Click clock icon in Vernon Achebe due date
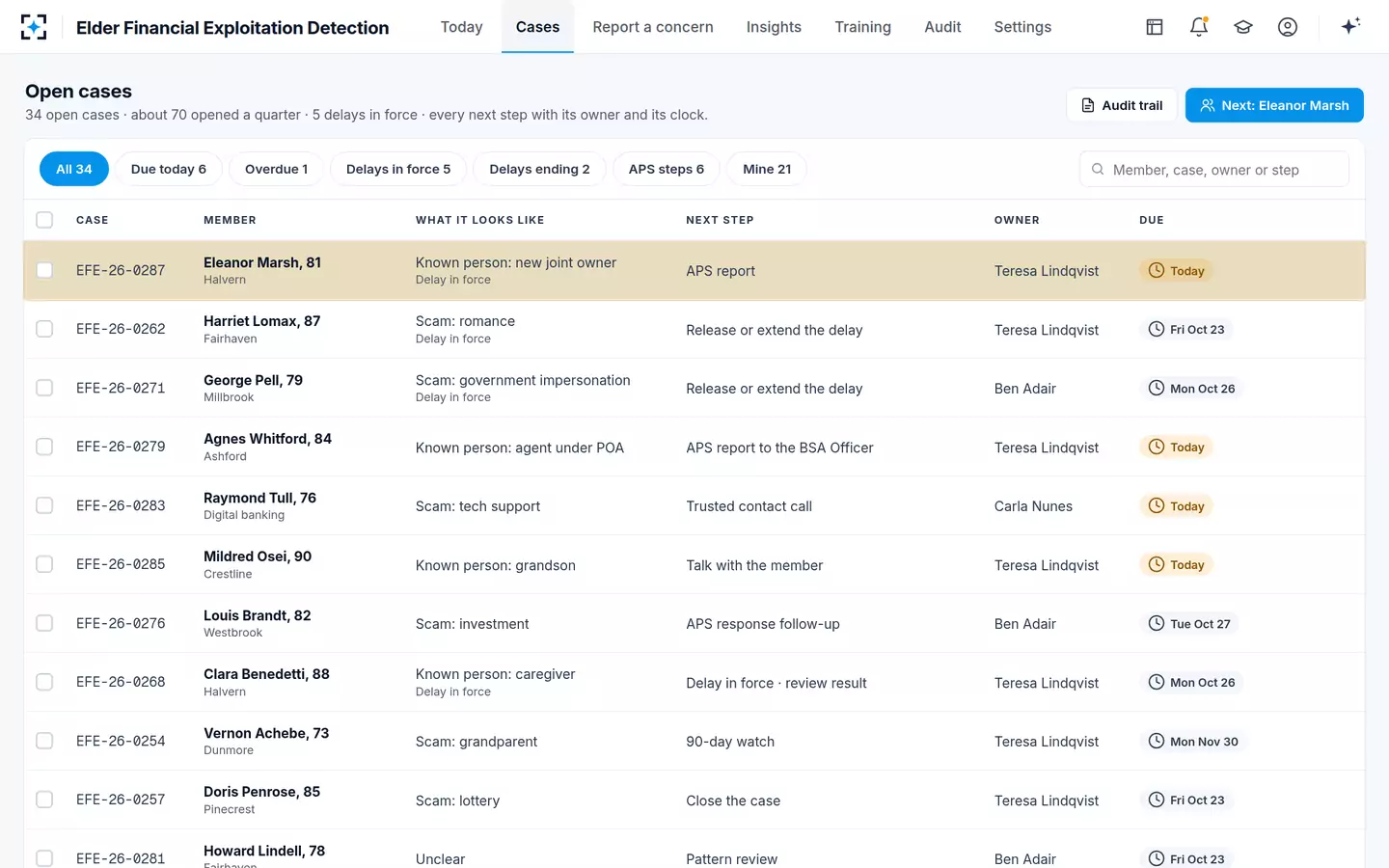1389x868 pixels. (1157, 741)
